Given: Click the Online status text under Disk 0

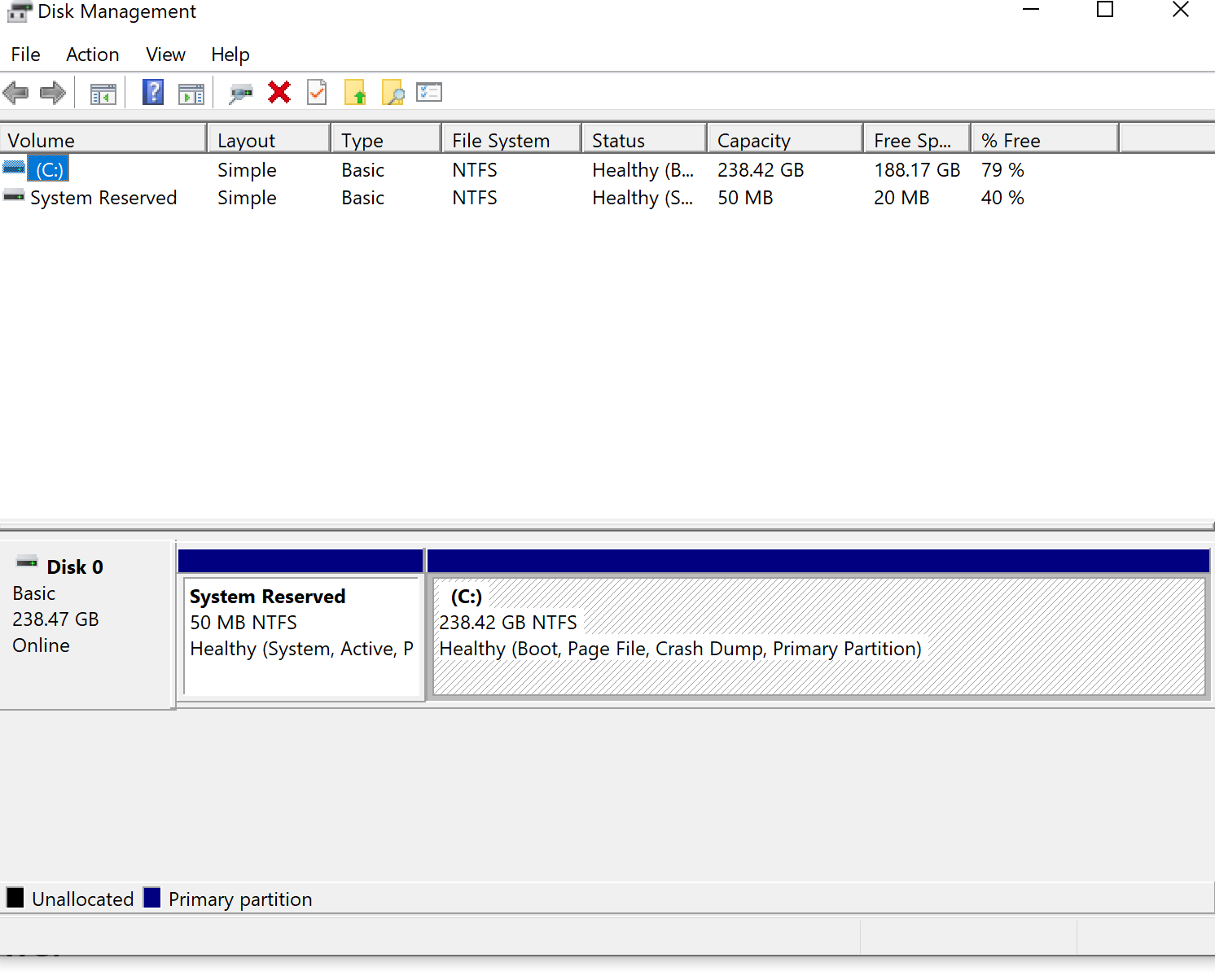Looking at the screenshot, I should [x=41, y=645].
